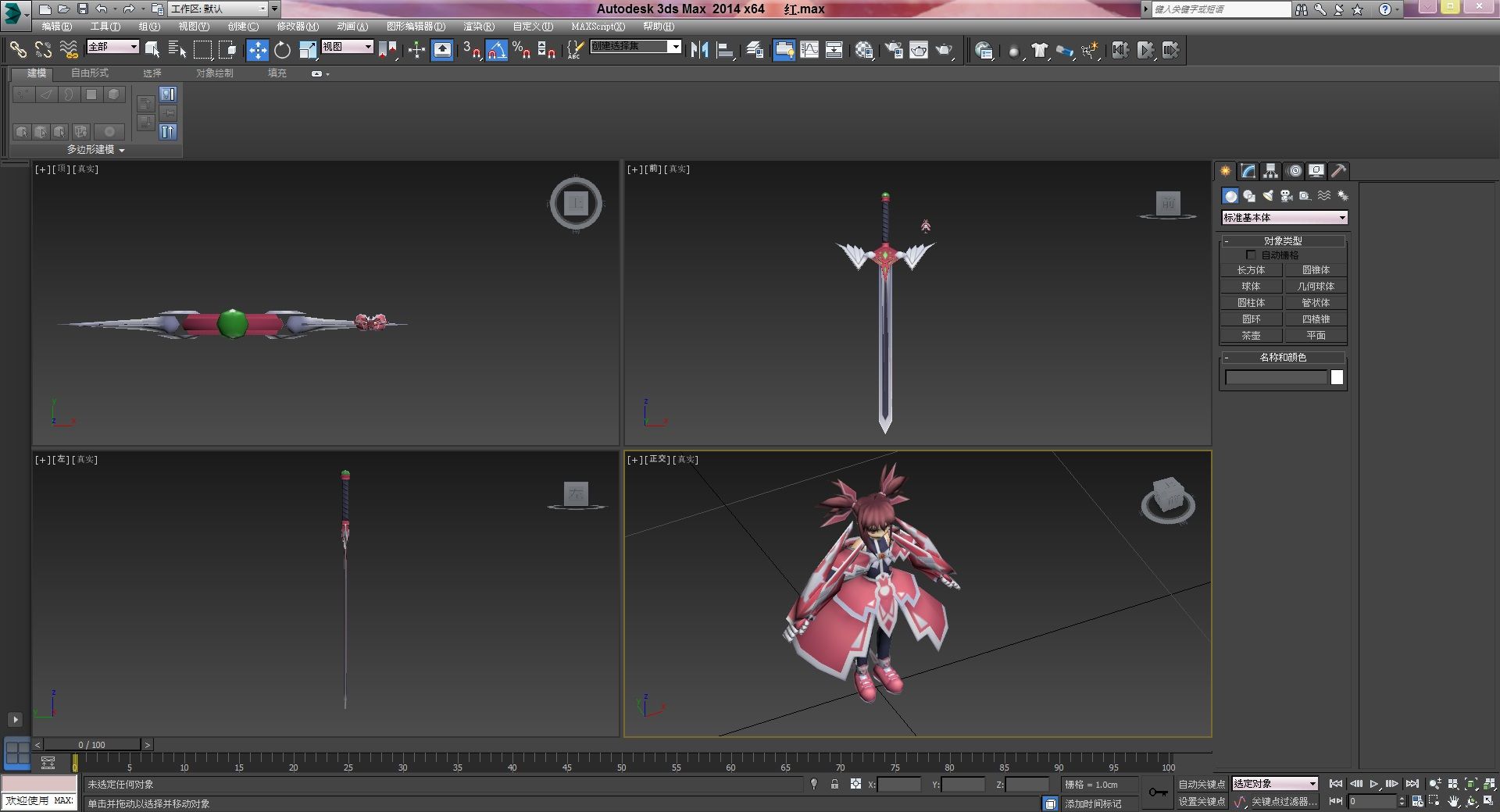
Task: Activate Select and Scale tool
Action: click(x=308, y=50)
